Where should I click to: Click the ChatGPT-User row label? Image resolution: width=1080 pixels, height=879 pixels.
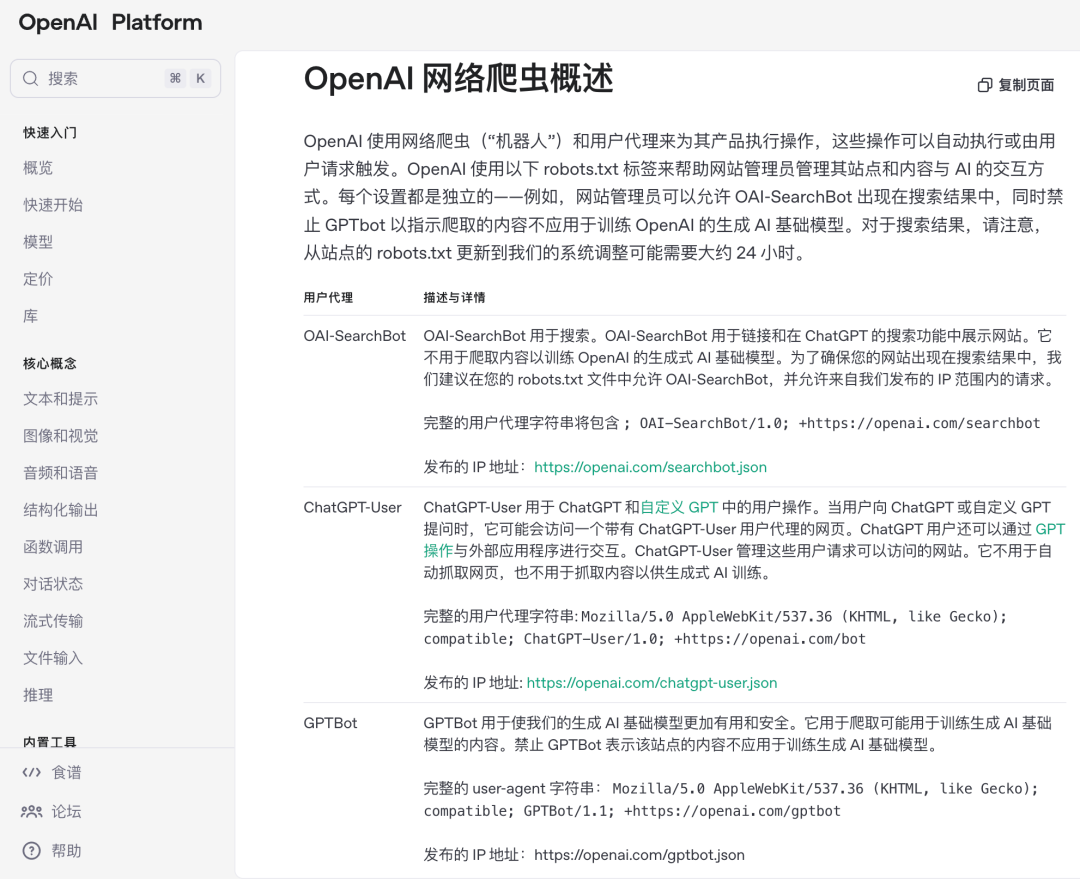click(353, 508)
